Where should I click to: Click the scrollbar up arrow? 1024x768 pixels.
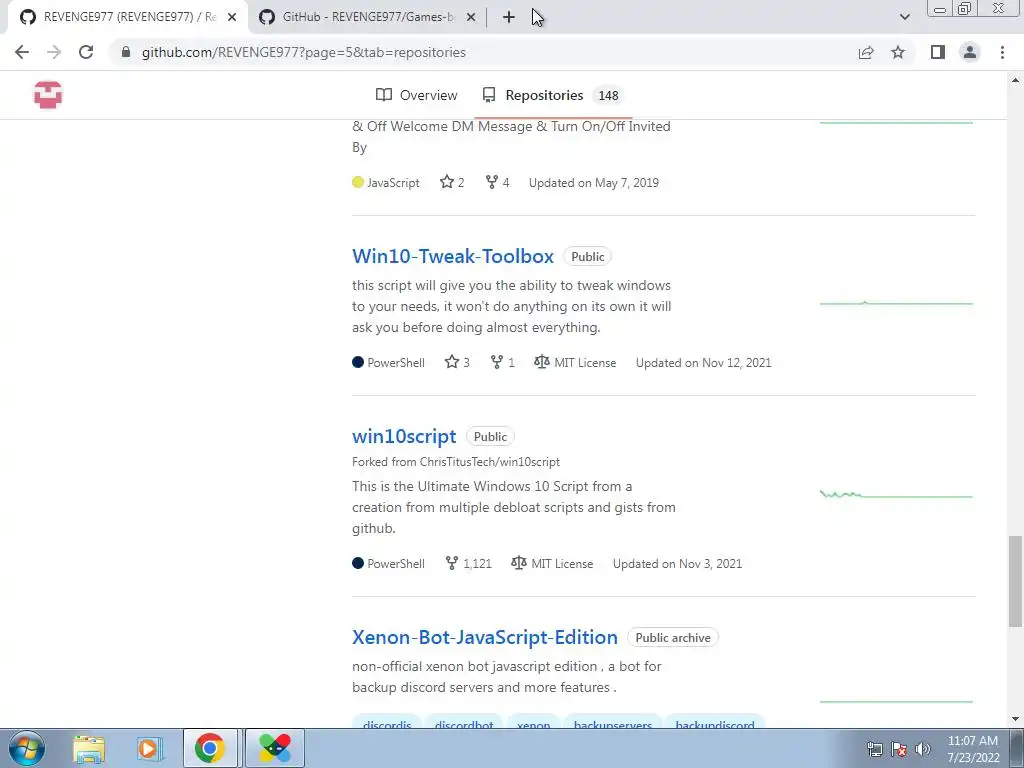(x=1015, y=80)
